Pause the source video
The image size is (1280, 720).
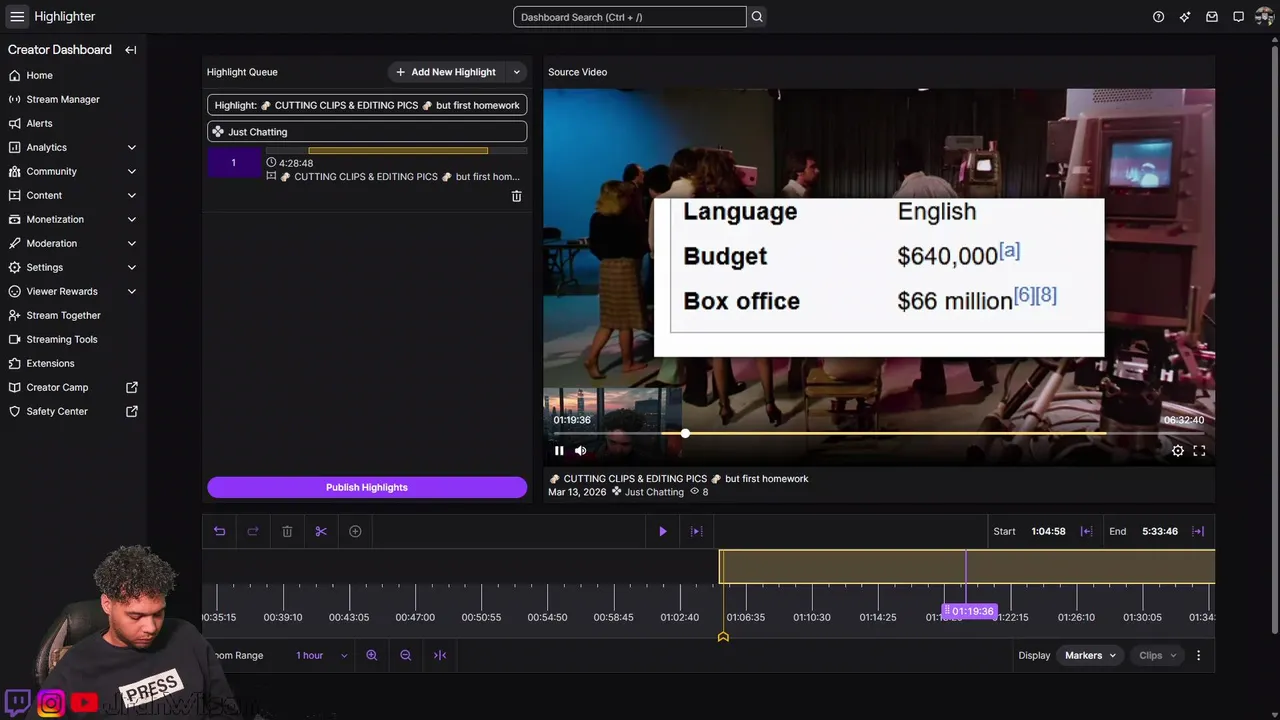click(x=559, y=451)
